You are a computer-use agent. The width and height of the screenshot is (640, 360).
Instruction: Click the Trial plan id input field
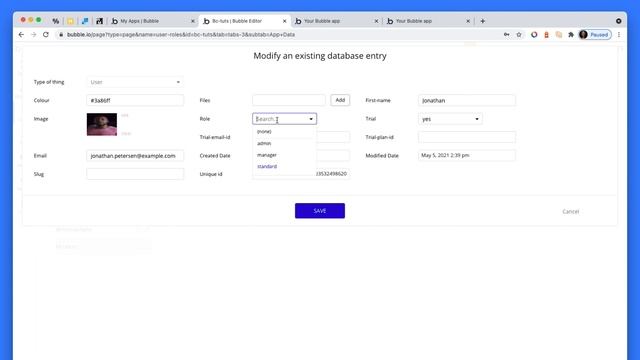pyautogui.click(x=467, y=137)
